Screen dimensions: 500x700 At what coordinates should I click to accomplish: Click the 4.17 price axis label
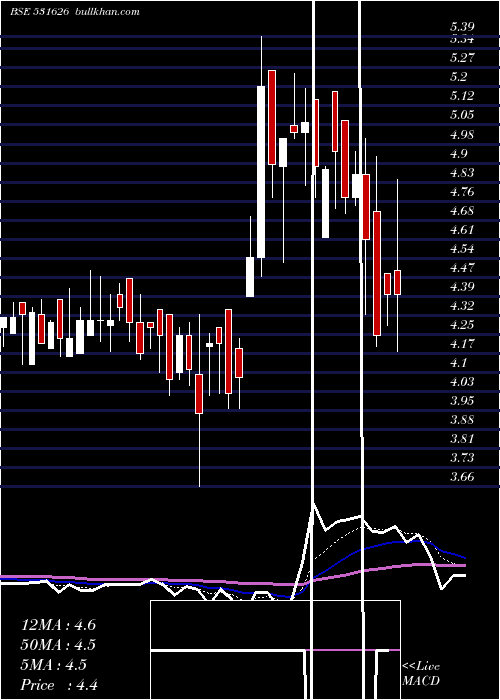[x=462, y=344]
